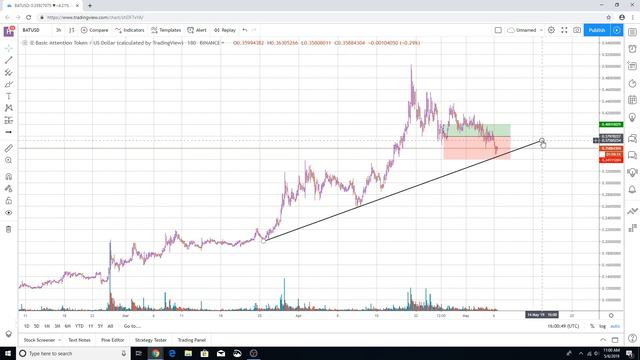This screenshot has height=360, width=640.
Task: Click the Compare button
Action: tap(95, 30)
